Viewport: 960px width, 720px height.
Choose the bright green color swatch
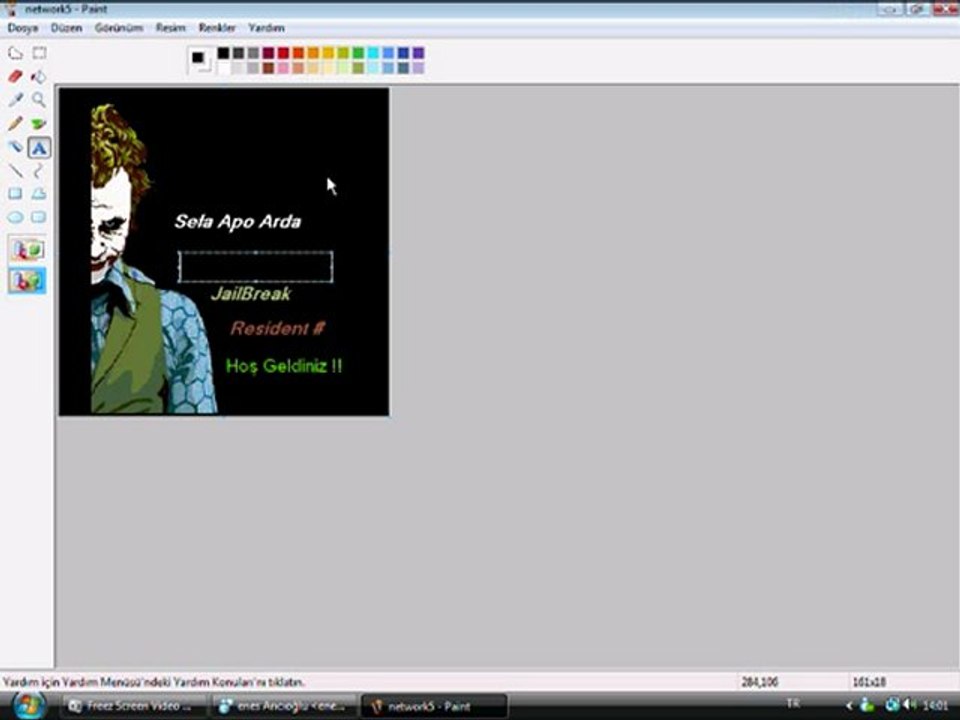click(x=358, y=53)
